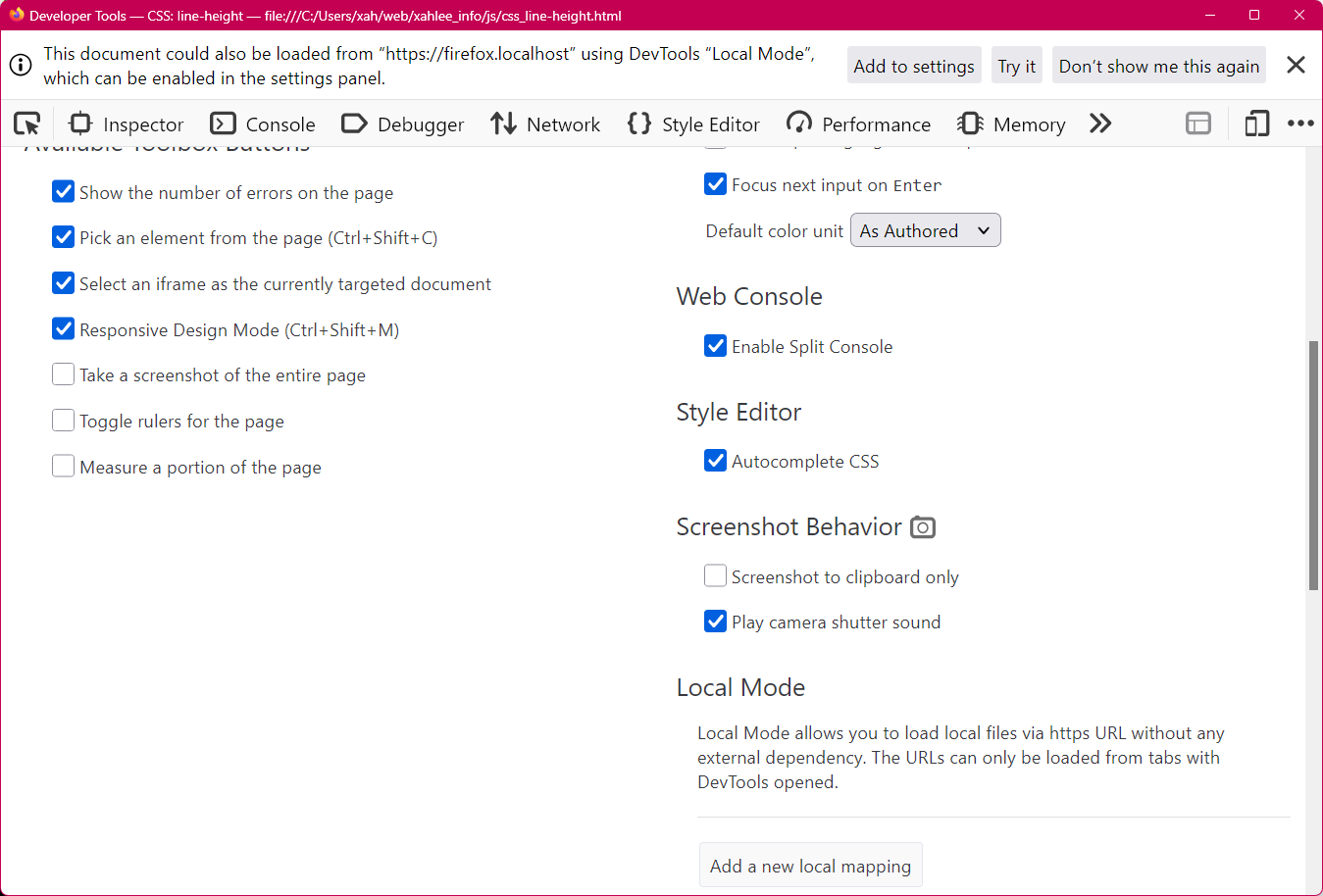Click the Console tab icon
The height and width of the screenshot is (896, 1323).
(x=224, y=124)
